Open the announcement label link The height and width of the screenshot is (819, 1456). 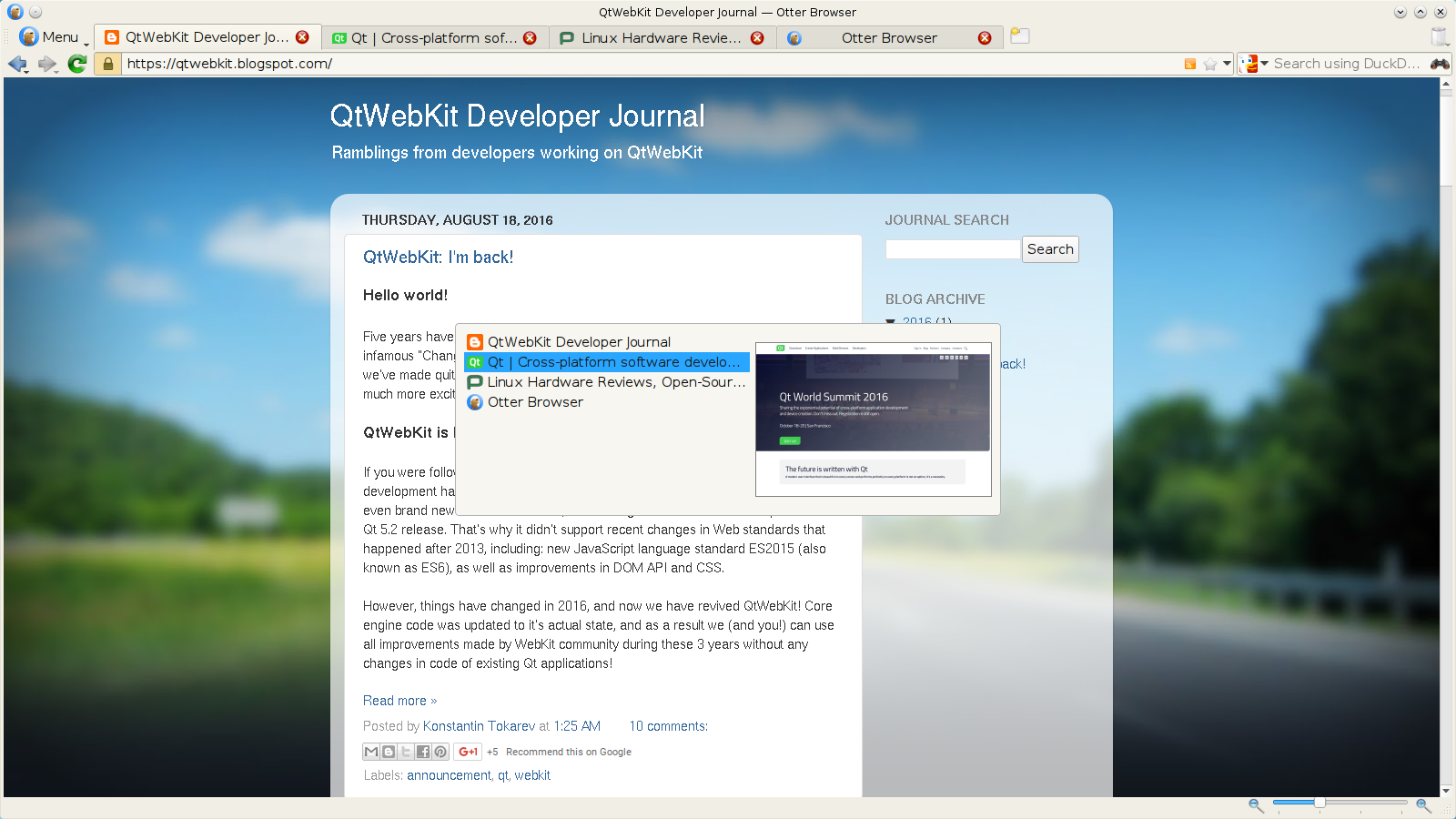449,775
